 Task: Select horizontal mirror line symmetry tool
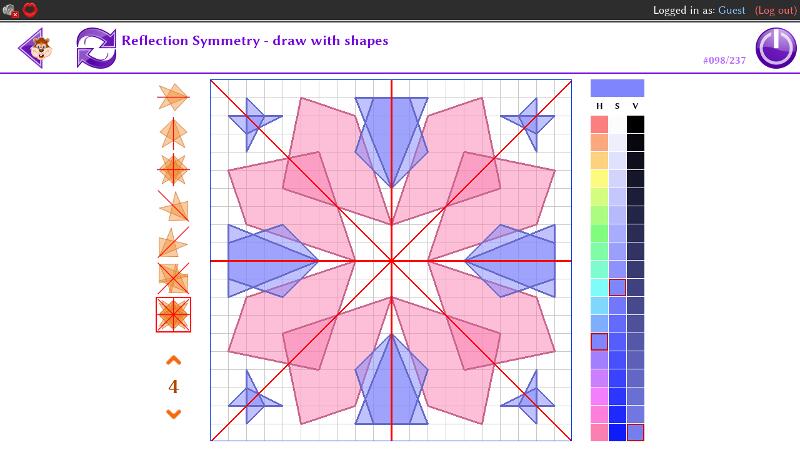click(173, 97)
